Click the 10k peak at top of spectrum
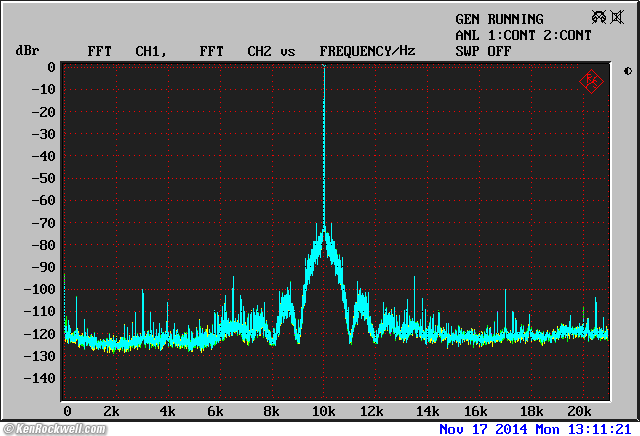Viewport: 640px width, 436px height. [x=324, y=68]
